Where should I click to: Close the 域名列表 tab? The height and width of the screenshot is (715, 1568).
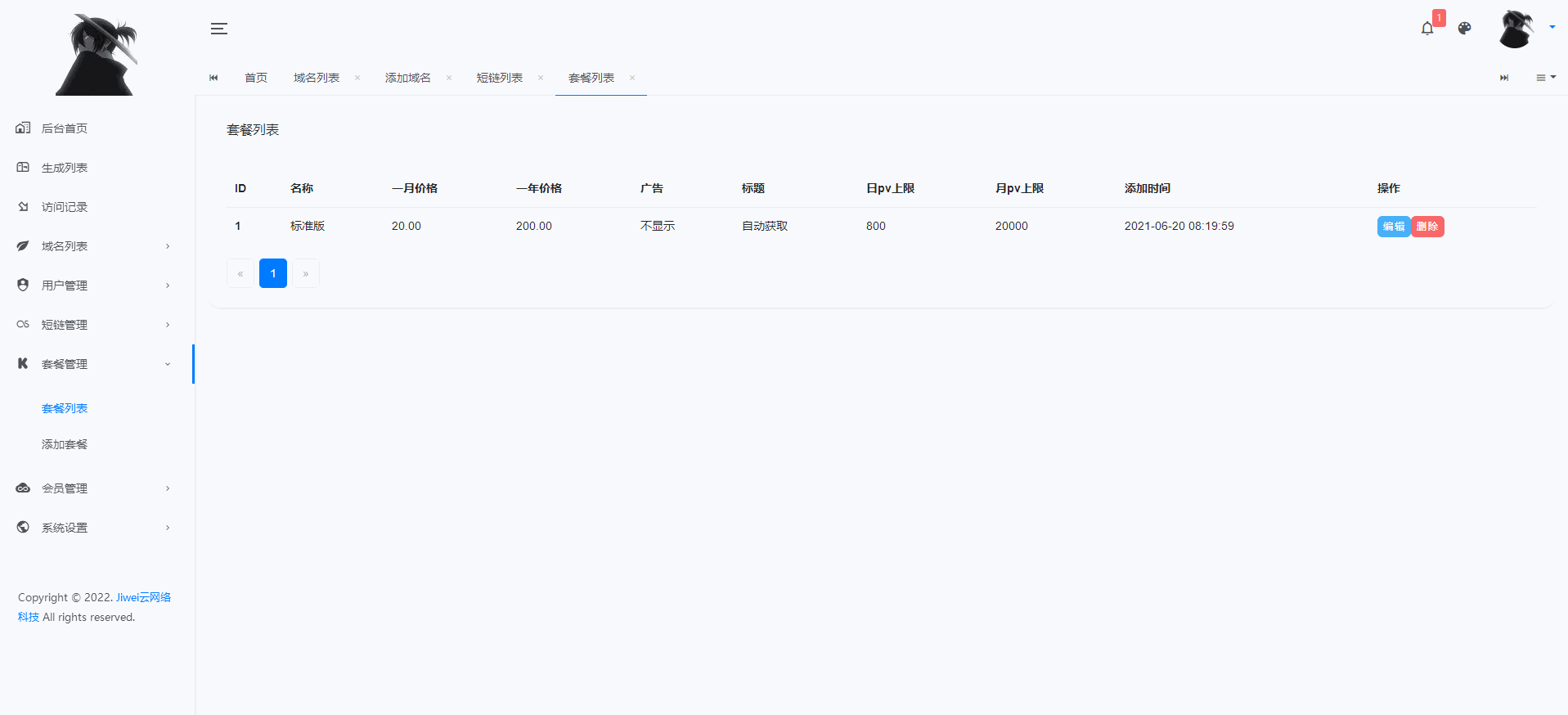pos(357,78)
